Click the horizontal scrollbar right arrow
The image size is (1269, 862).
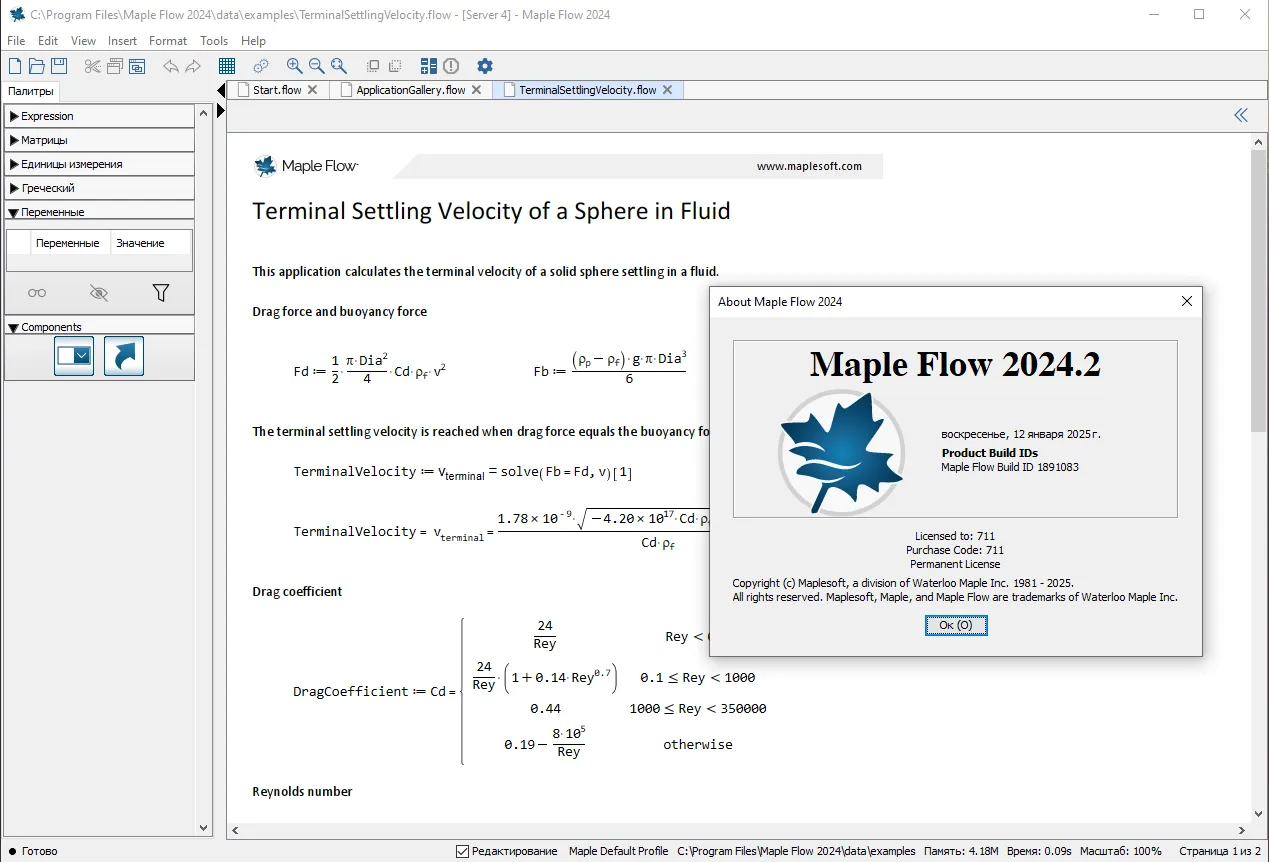pos(1242,831)
